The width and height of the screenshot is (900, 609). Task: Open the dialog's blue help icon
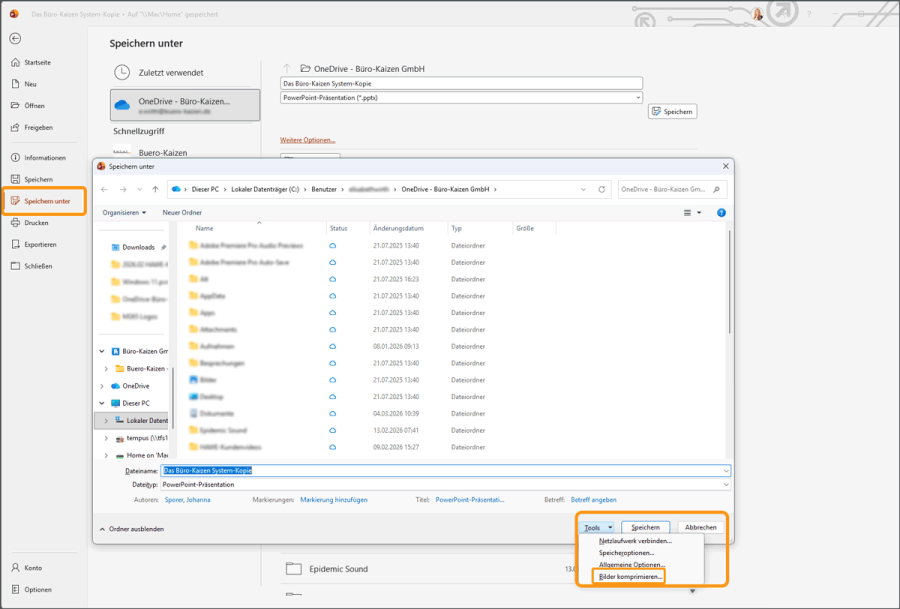pos(722,212)
